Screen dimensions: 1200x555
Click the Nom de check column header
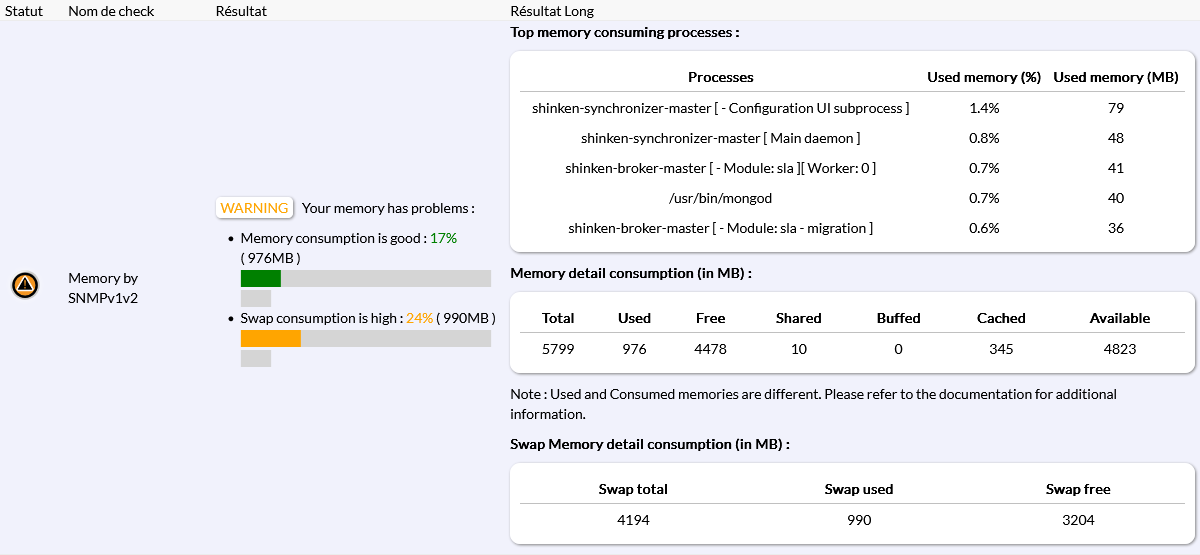(111, 11)
